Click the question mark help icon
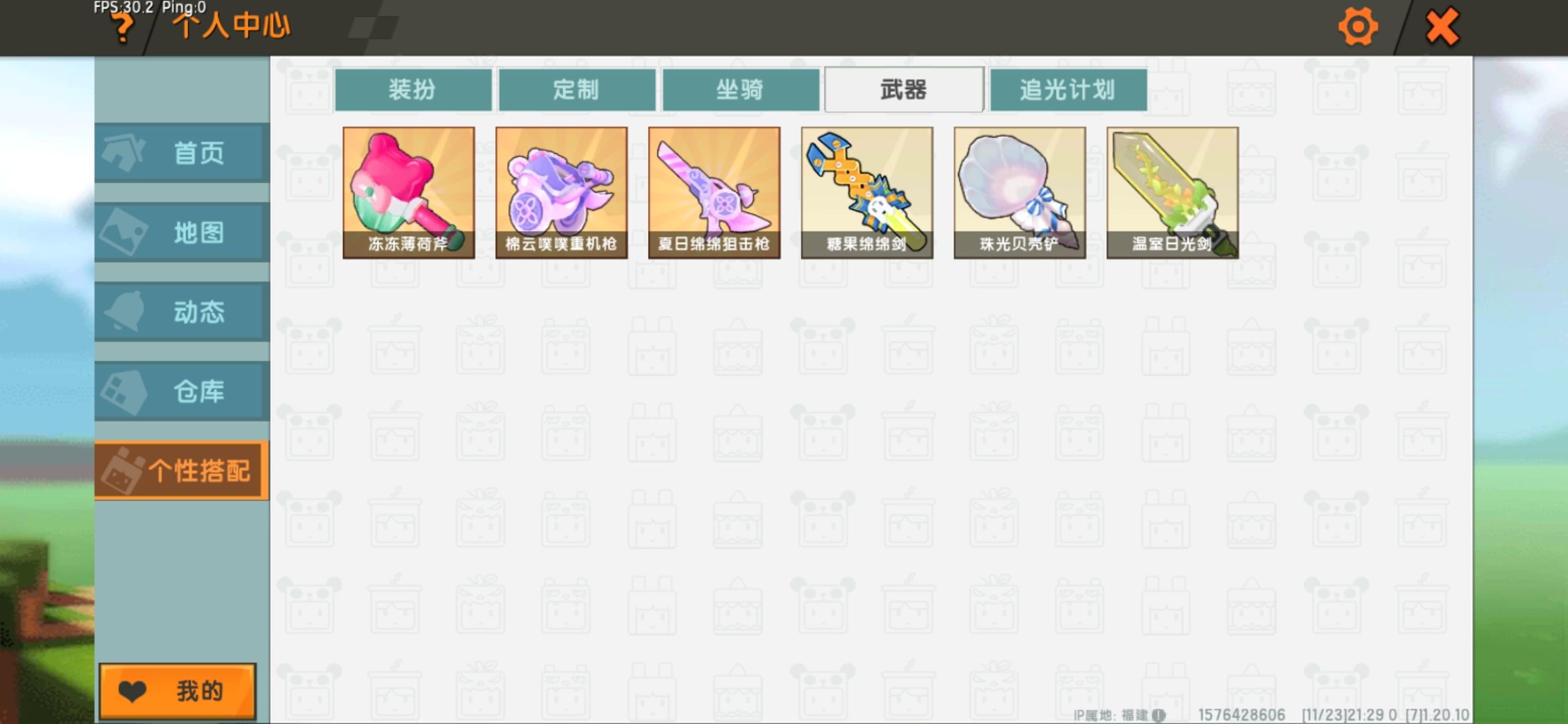Viewport: 1568px width, 724px height. (x=123, y=28)
